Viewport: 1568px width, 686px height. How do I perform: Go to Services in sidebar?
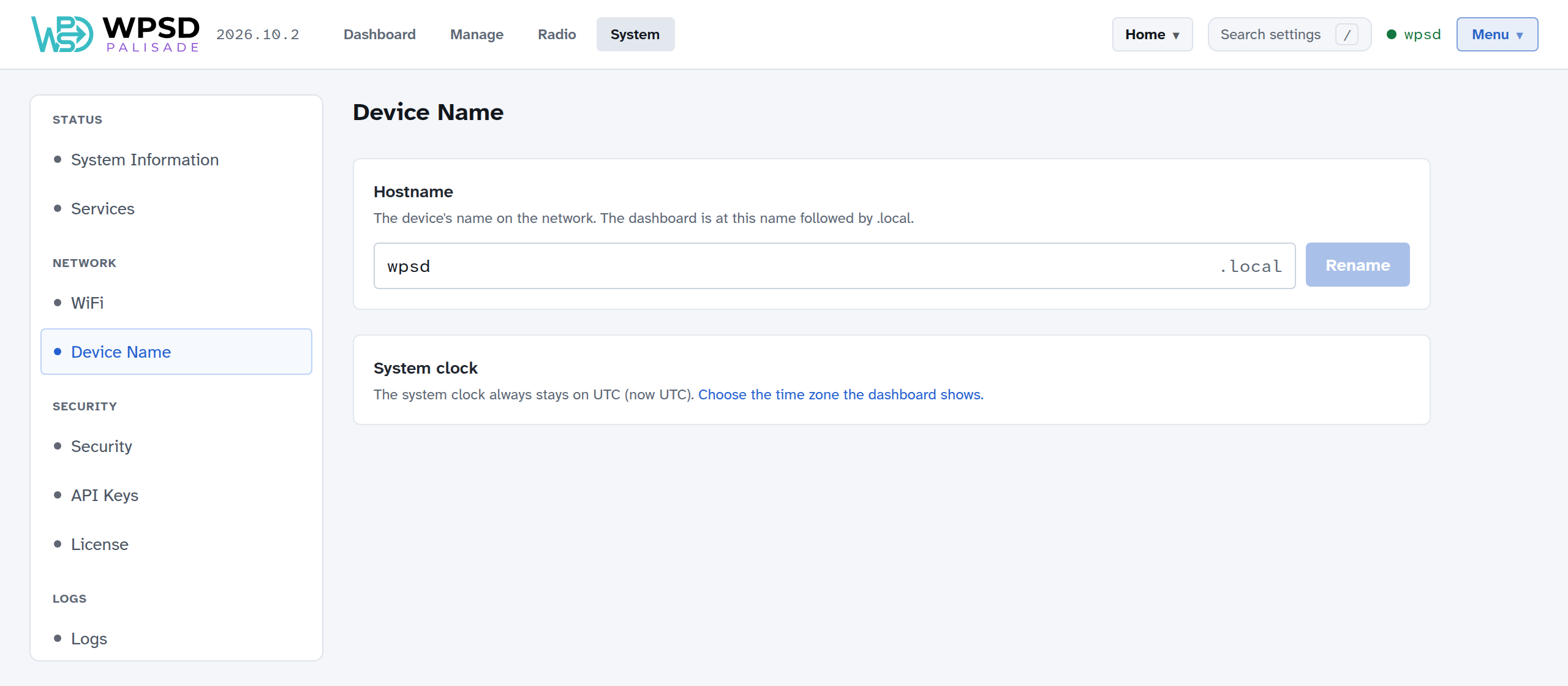pyautogui.click(x=176, y=209)
